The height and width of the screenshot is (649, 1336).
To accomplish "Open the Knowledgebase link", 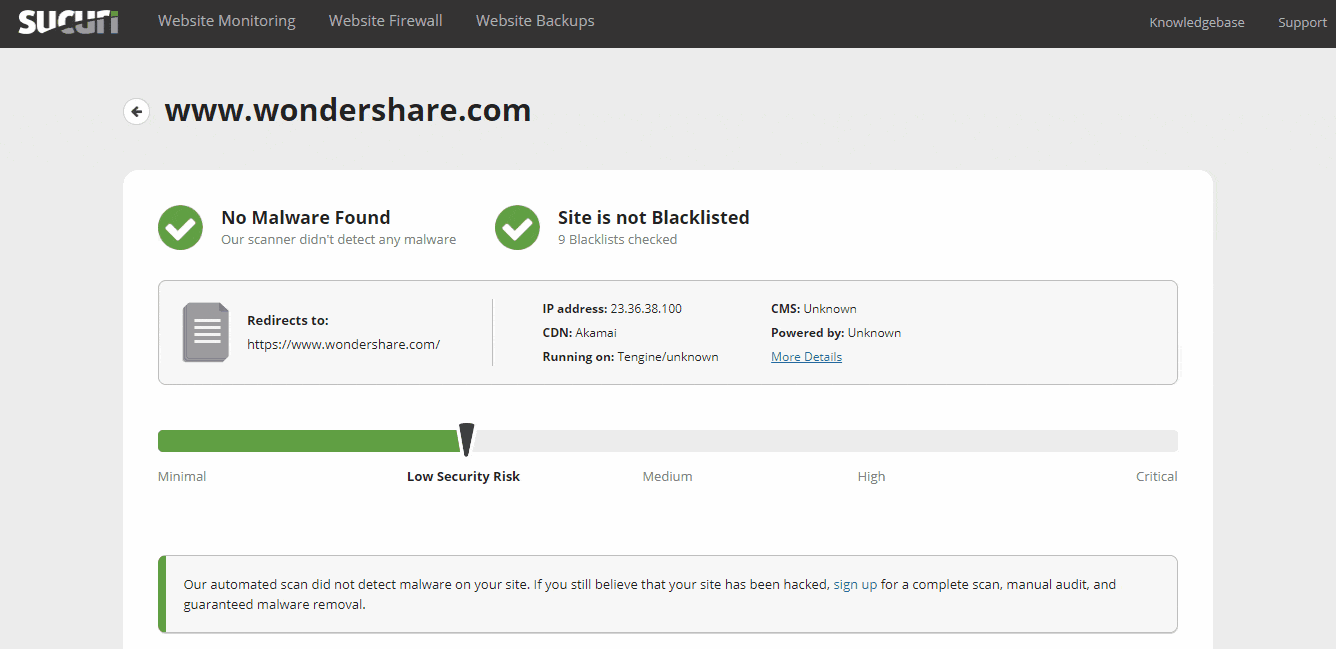I will pos(1197,22).
